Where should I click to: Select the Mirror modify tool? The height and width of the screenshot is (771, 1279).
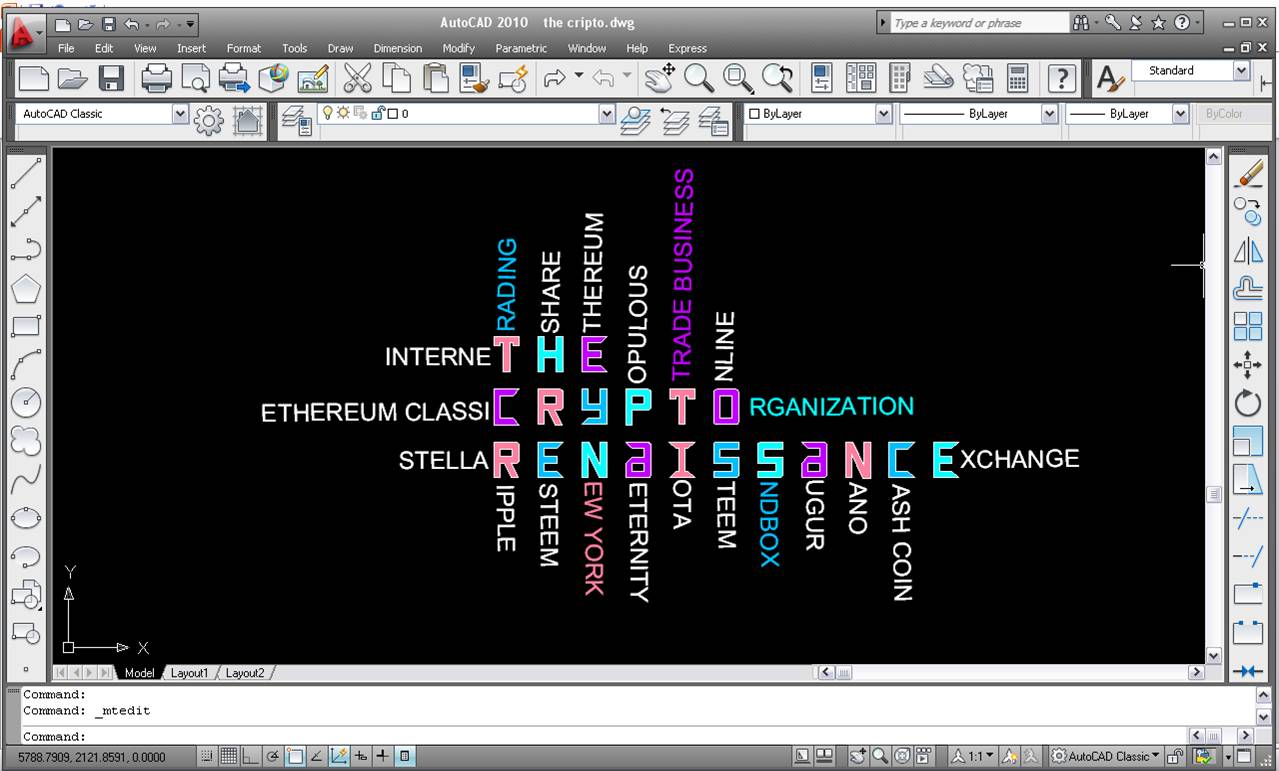(1248, 250)
